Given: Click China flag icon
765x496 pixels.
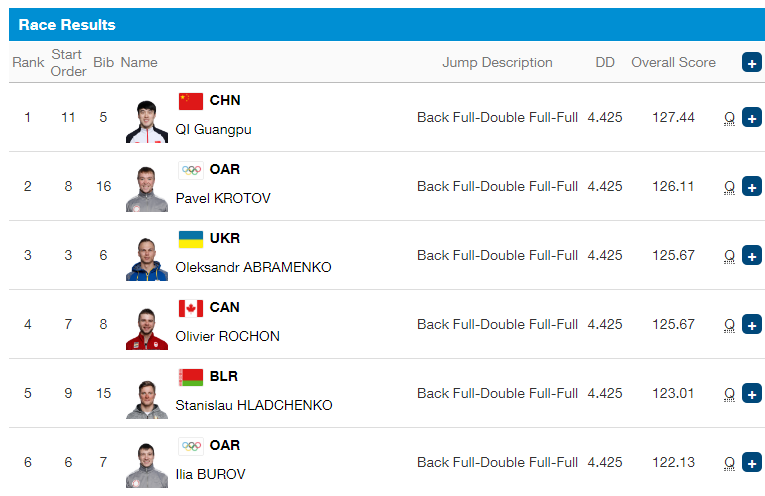Looking at the screenshot, I should tap(191, 101).
